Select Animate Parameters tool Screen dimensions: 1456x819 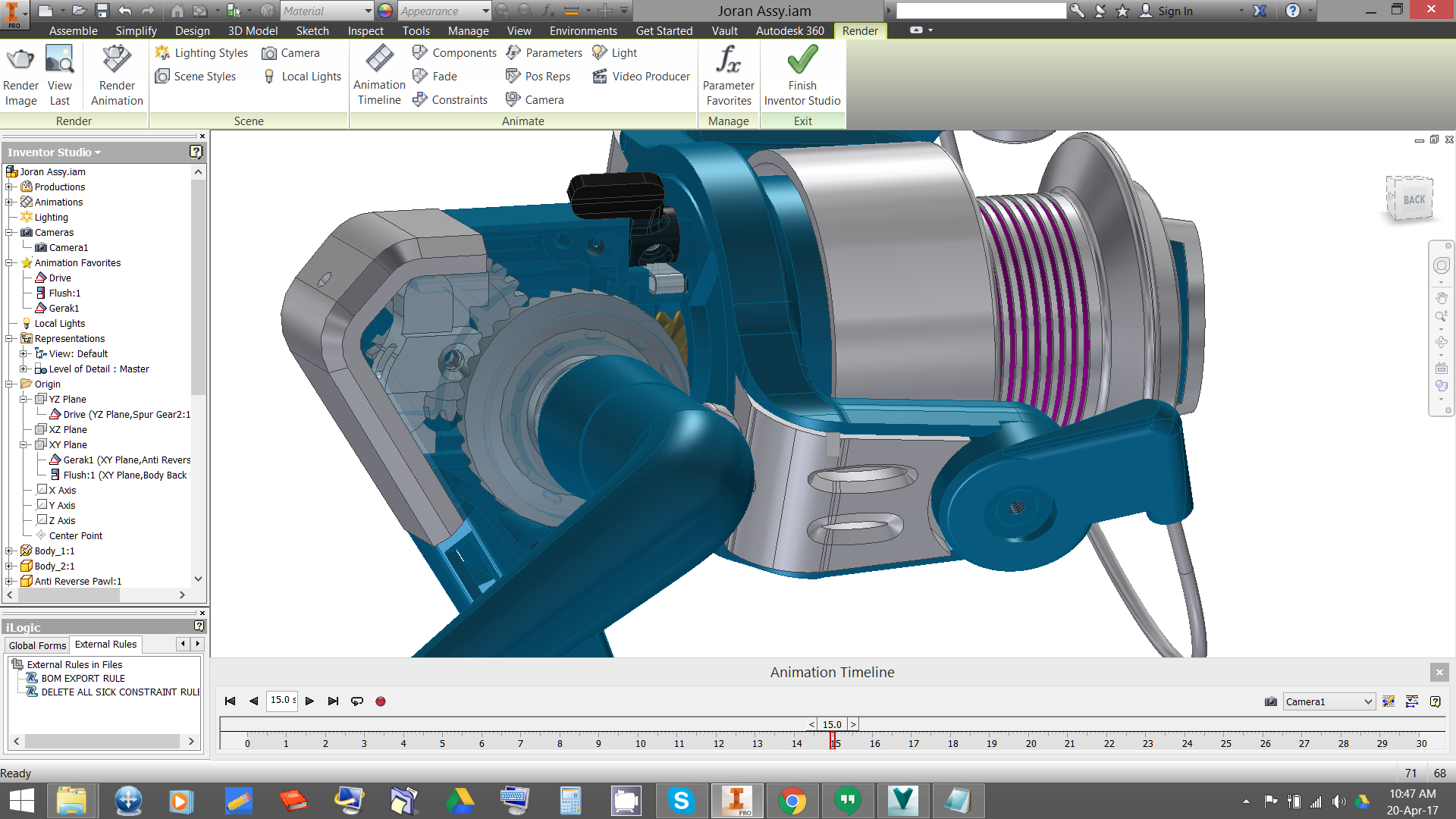pos(544,53)
